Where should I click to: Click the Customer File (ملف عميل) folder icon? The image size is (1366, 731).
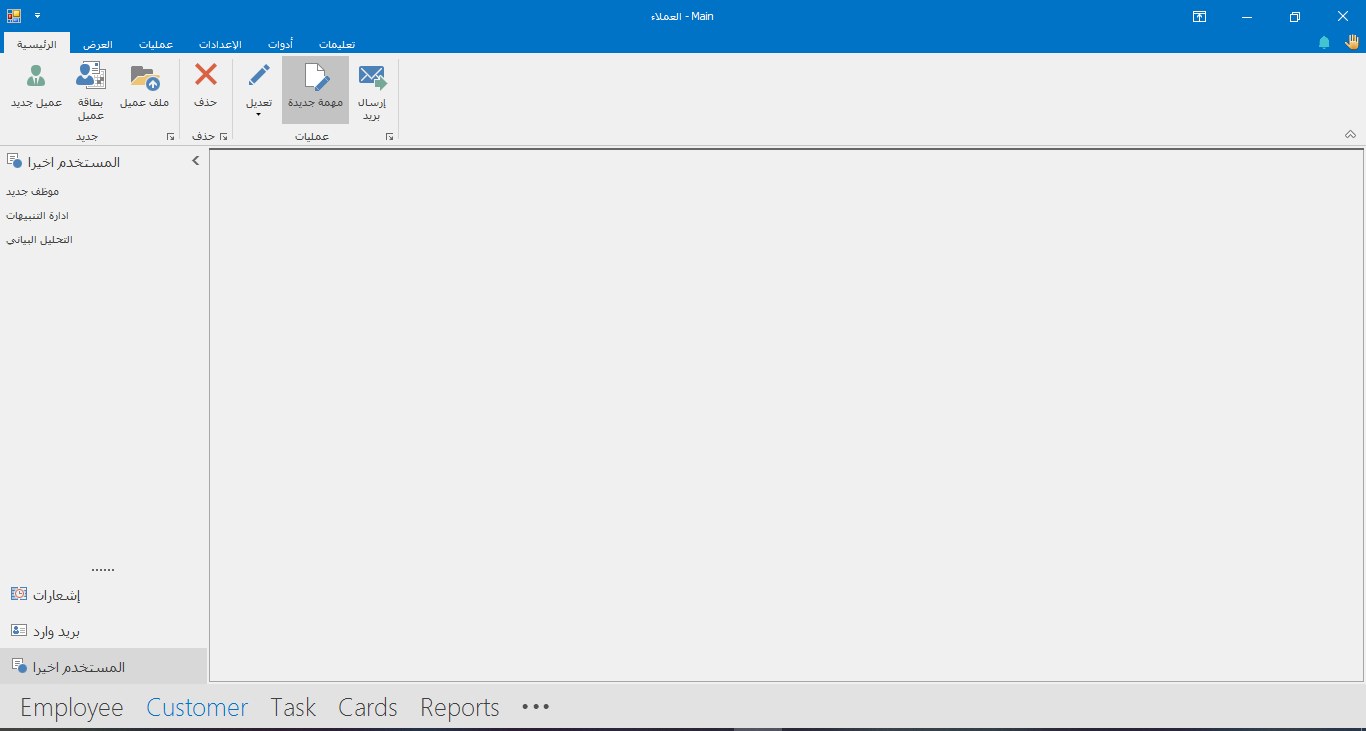[x=145, y=77]
